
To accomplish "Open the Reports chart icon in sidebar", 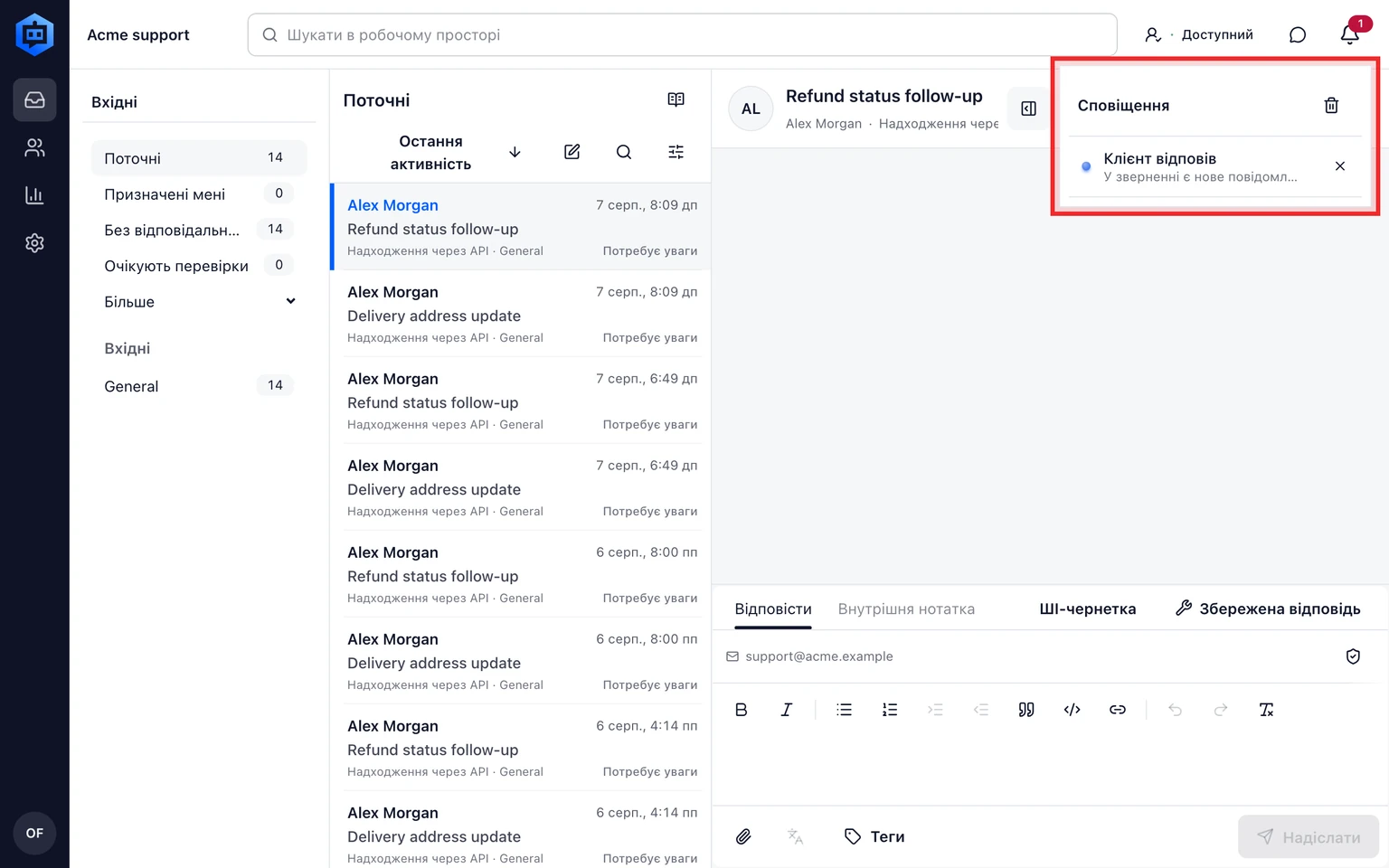I will 34,195.
